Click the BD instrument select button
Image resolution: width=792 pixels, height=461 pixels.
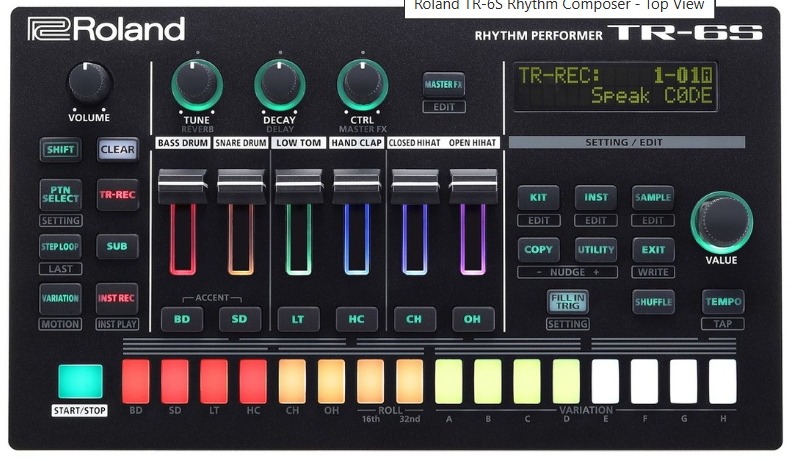click(x=182, y=319)
